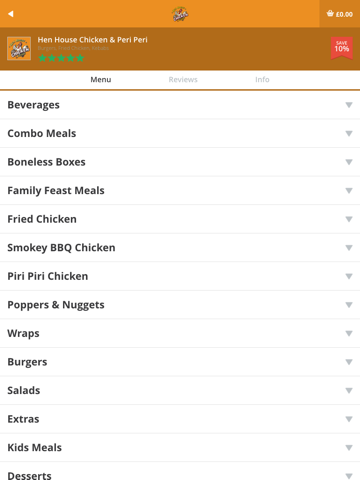
Task: Go back using the white arrow icon
Action: pyautogui.click(x=11, y=14)
